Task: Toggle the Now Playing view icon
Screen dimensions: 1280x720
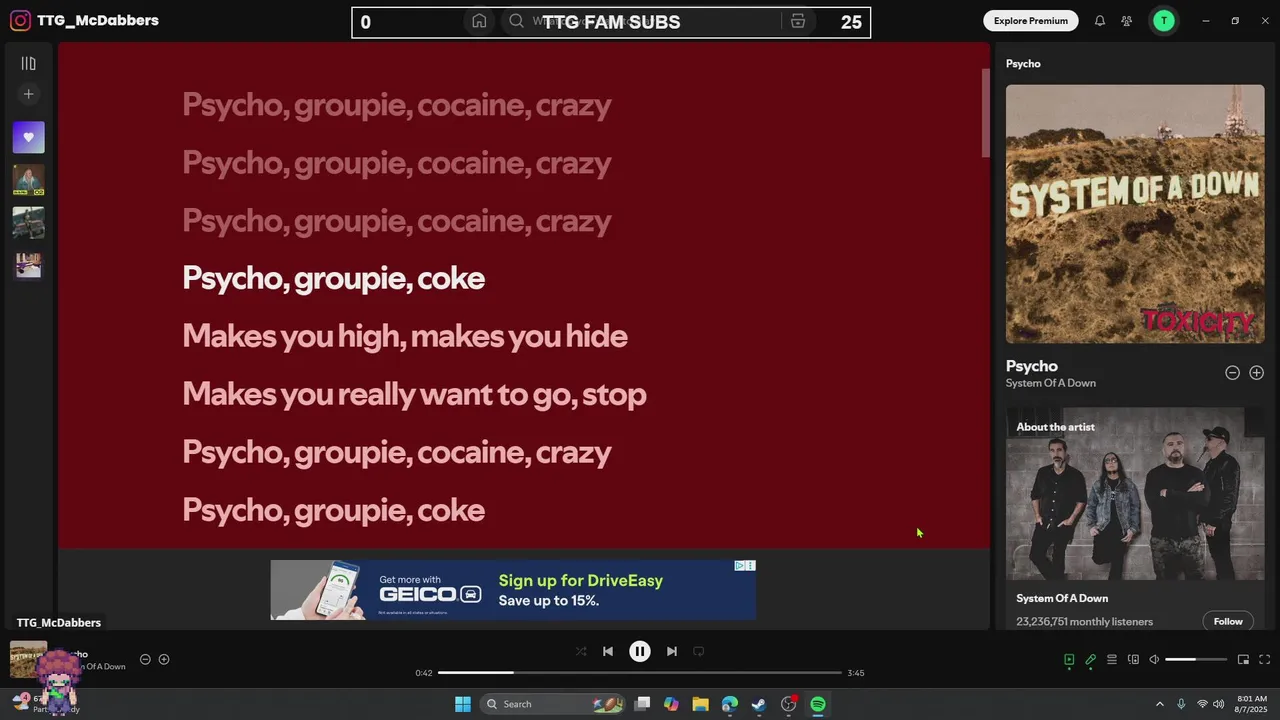Action: coord(1069,660)
